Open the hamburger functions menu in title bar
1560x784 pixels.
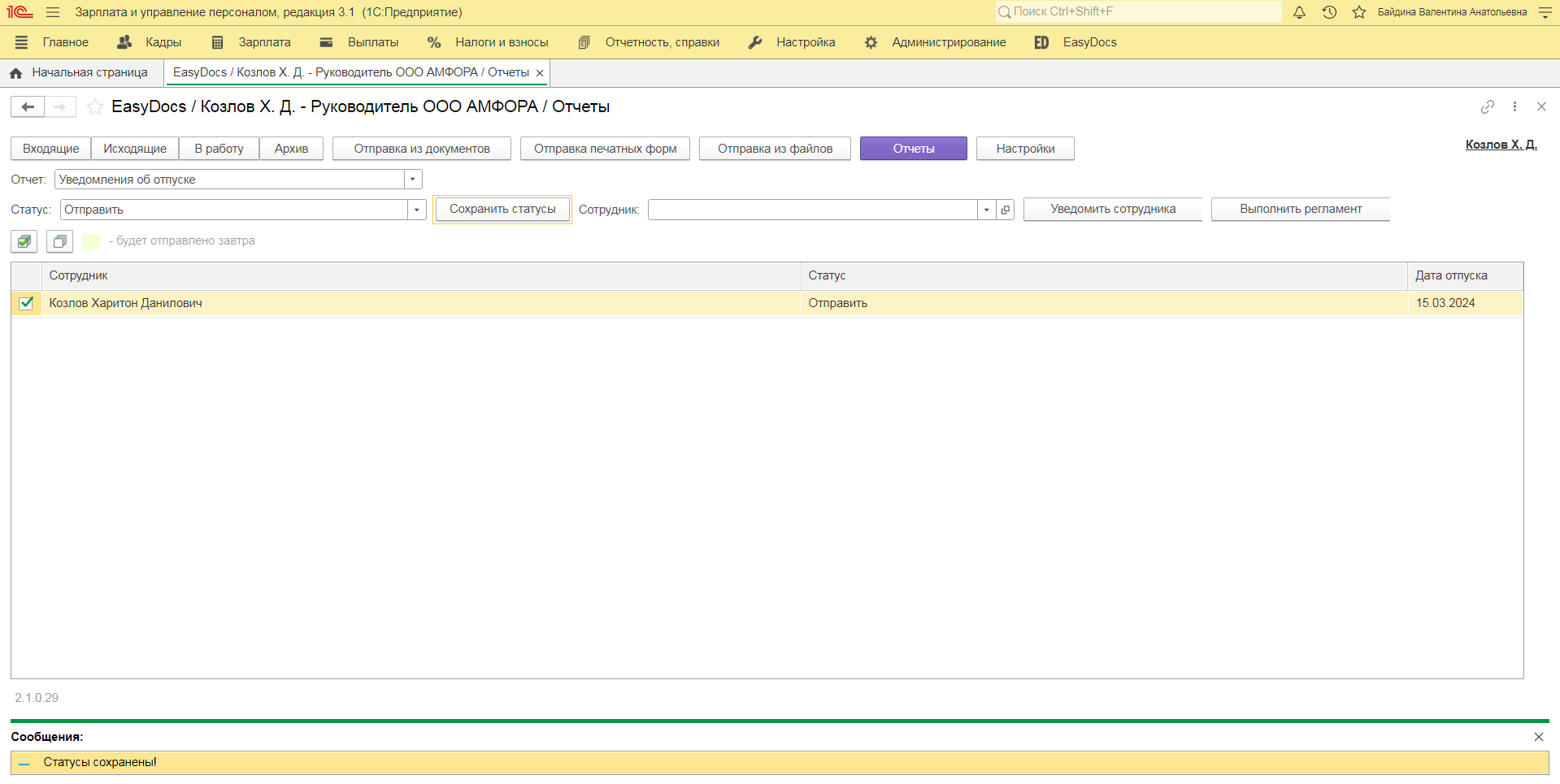click(x=53, y=12)
